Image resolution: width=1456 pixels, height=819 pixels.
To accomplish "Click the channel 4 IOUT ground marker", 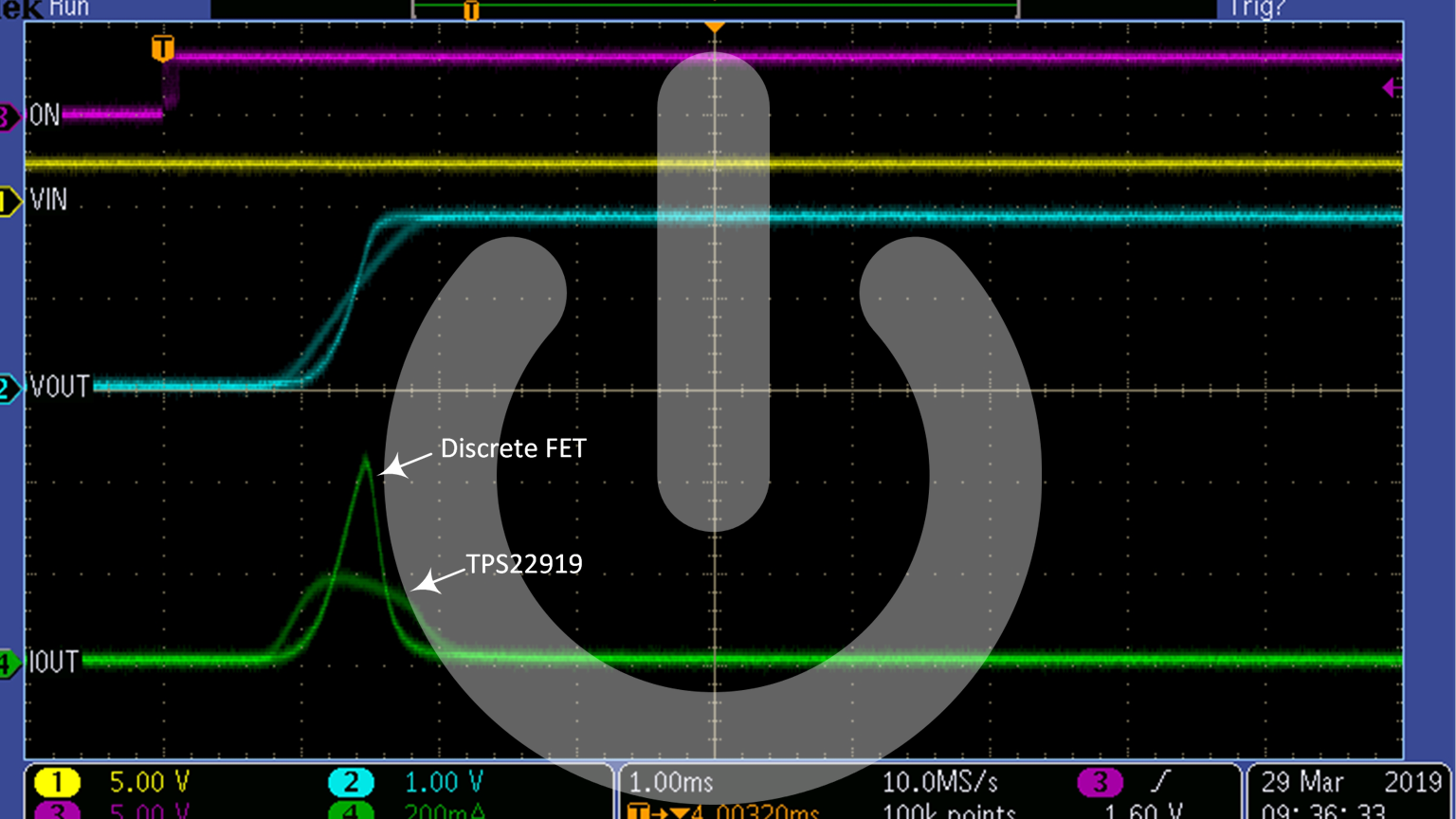I will point(9,663).
